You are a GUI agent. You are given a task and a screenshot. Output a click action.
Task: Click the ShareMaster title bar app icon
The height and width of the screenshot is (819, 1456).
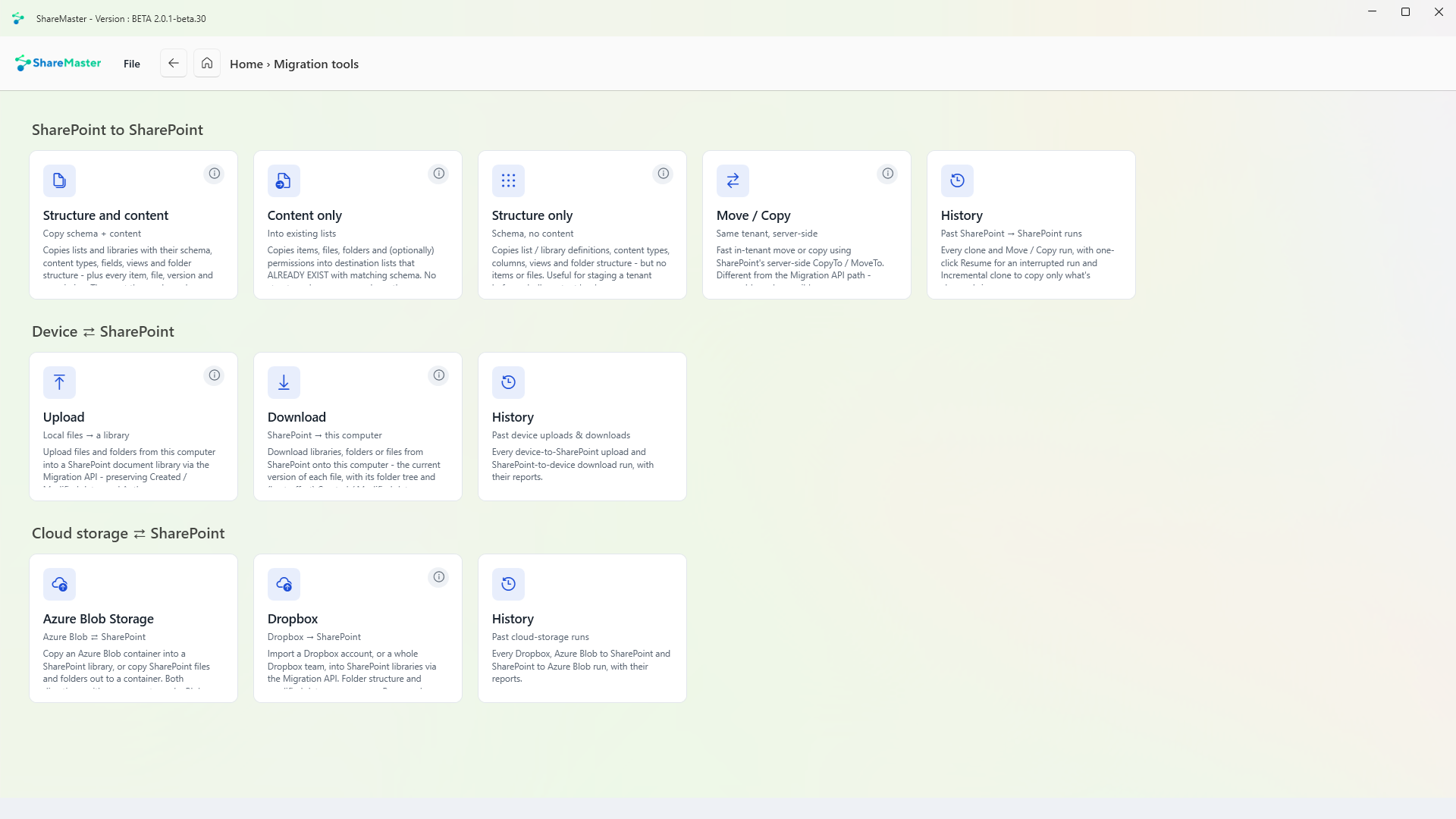[18, 18]
